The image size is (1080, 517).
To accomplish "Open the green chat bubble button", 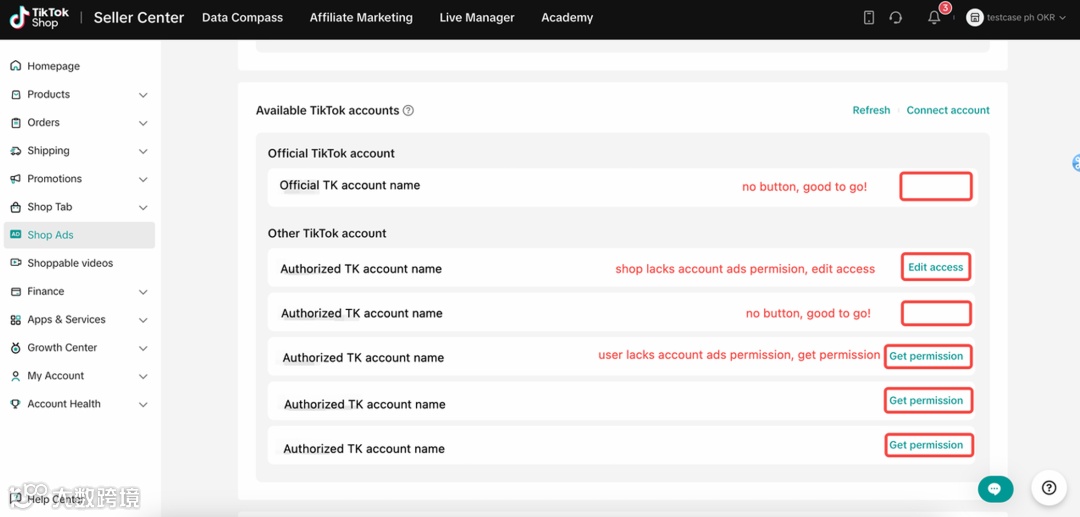I will pyautogui.click(x=995, y=489).
